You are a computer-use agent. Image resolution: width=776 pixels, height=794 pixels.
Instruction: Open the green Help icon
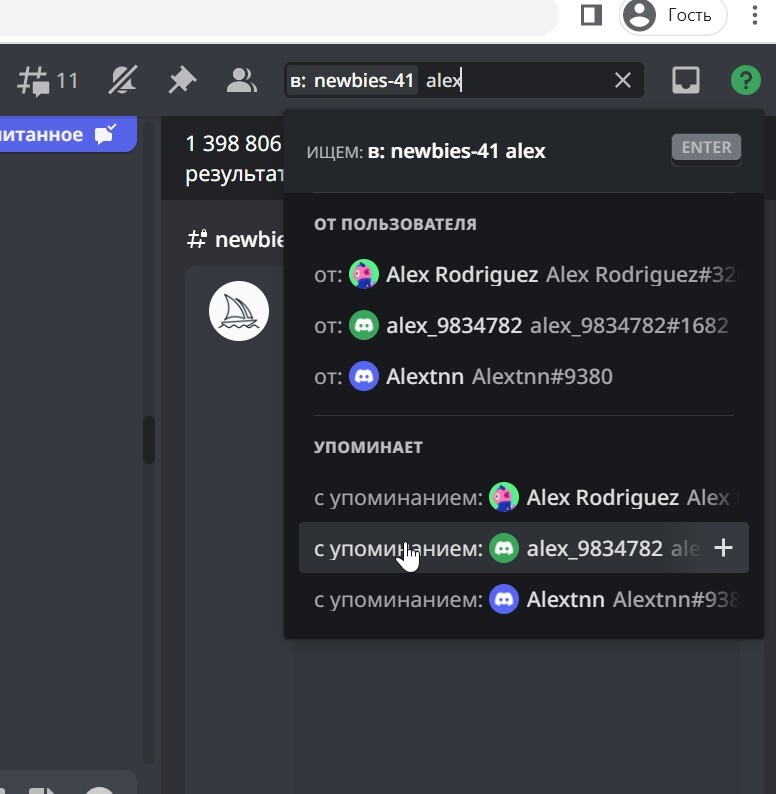point(745,80)
